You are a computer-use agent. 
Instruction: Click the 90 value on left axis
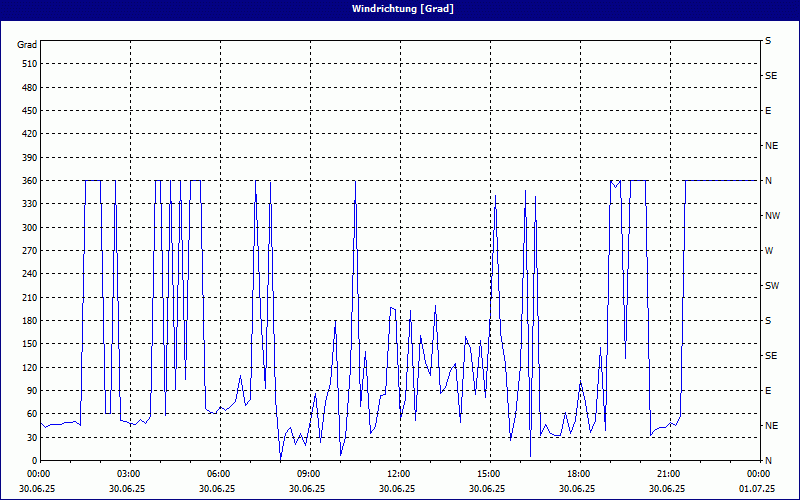coord(30,391)
